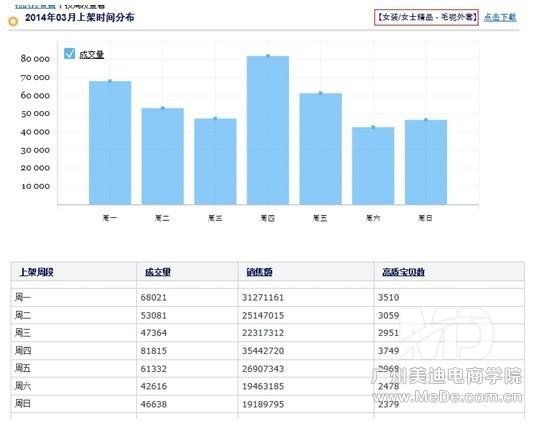The height and width of the screenshot is (426, 533).
Task: Select cell value 42616
Action: coord(154,386)
